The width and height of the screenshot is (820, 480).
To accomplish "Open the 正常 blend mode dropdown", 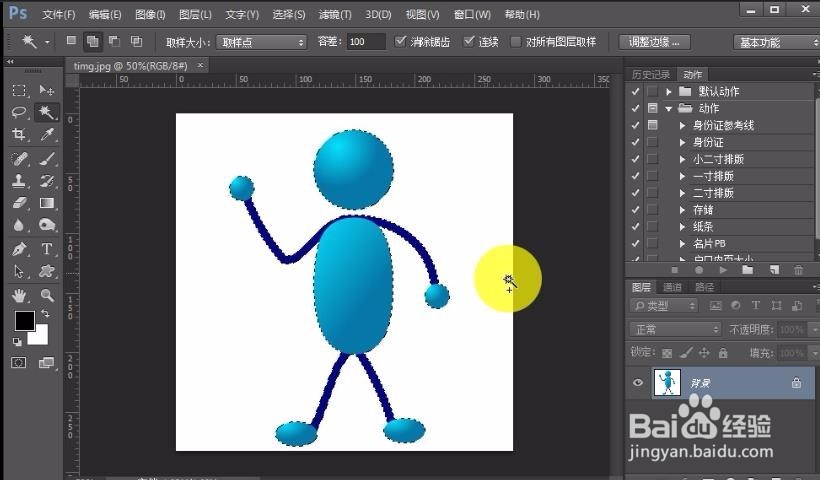I will coord(675,329).
